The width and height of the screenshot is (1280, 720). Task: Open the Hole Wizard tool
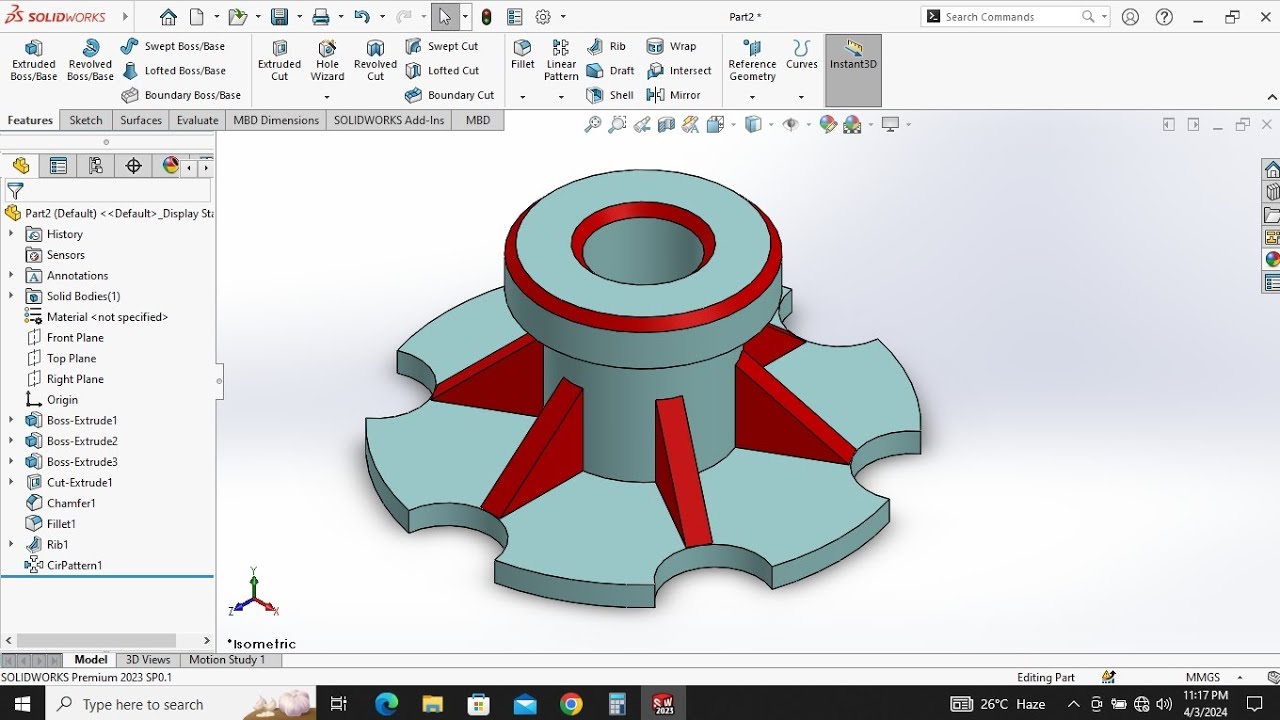(327, 61)
